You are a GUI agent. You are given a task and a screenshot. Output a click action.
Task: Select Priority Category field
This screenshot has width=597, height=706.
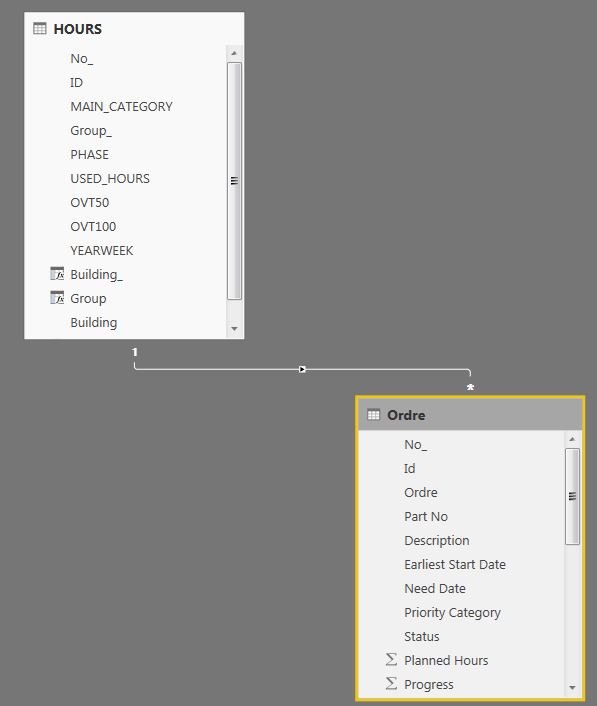point(452,612)
